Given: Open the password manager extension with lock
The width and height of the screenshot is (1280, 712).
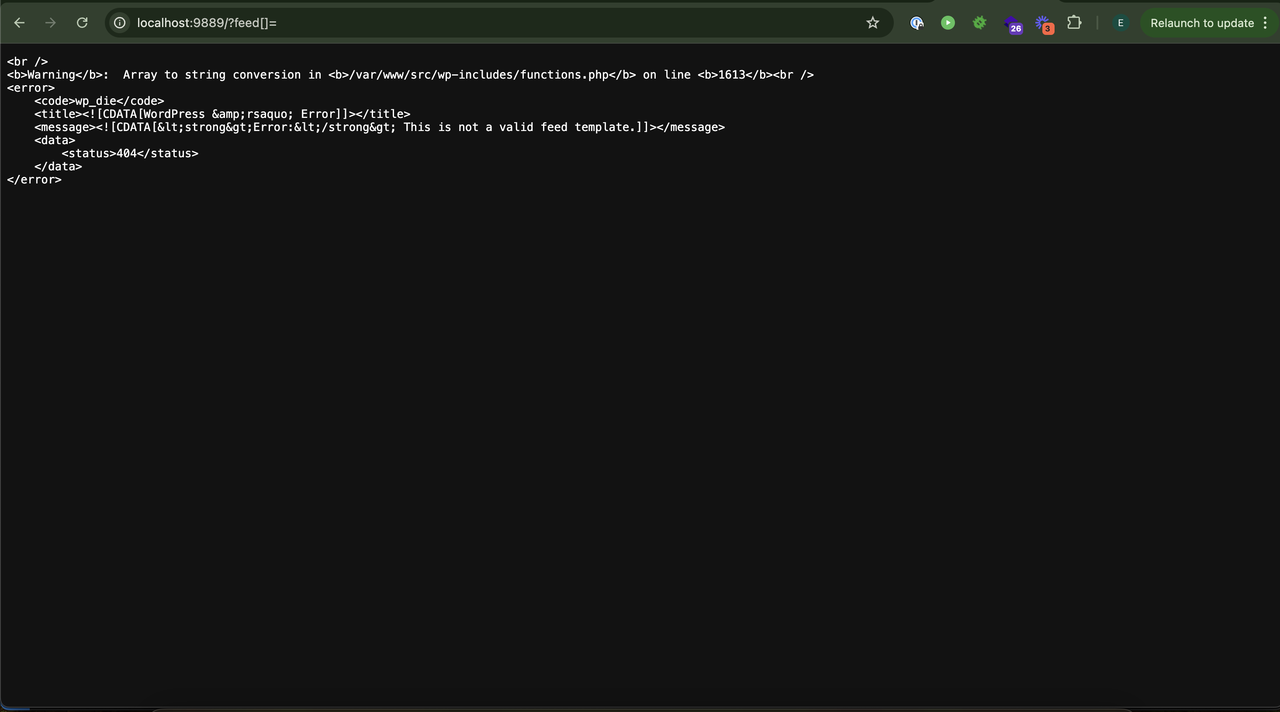Looking at the screenshot, I should point(916,23).
